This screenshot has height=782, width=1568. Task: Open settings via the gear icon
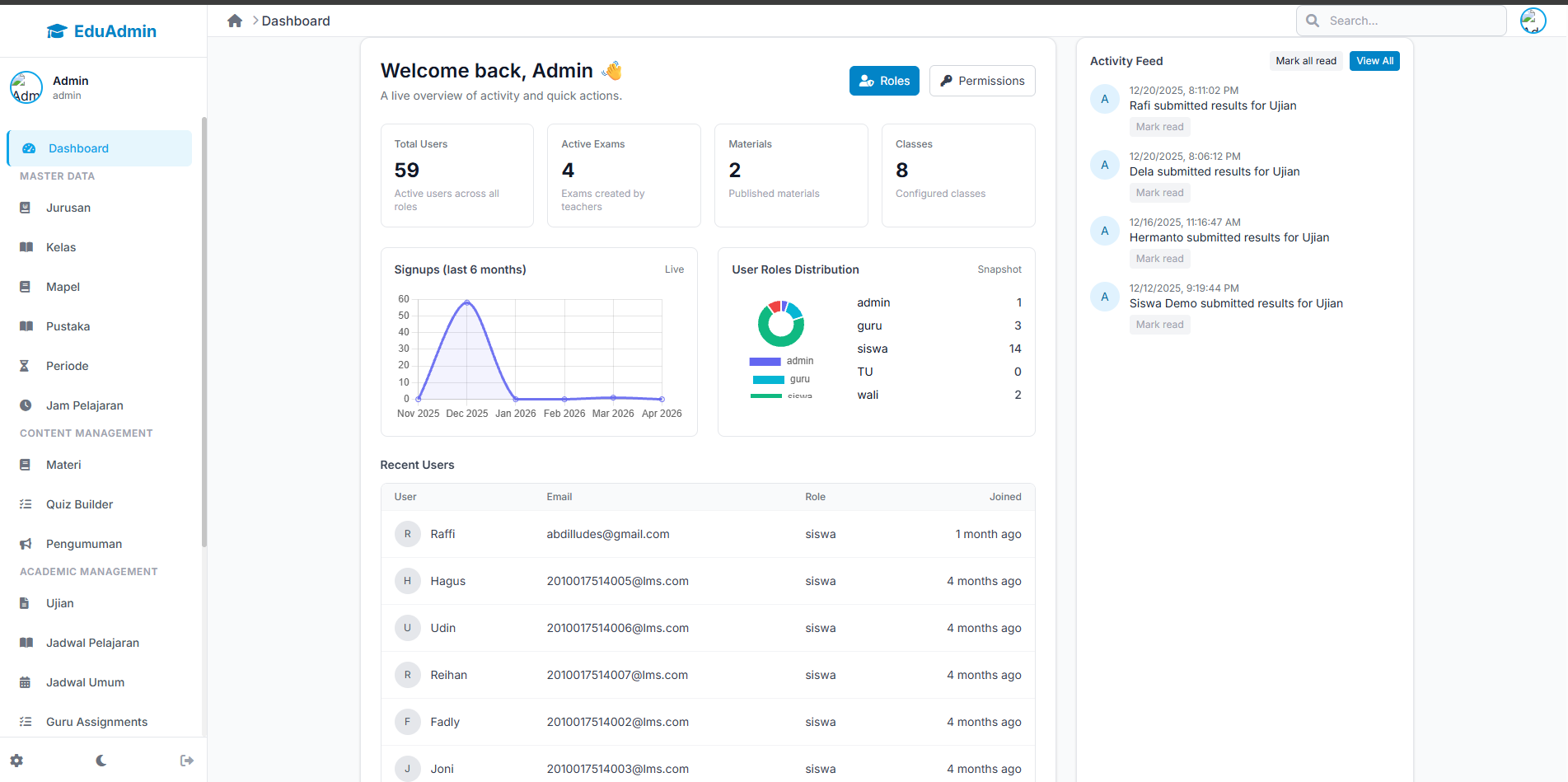click(16, 761)
